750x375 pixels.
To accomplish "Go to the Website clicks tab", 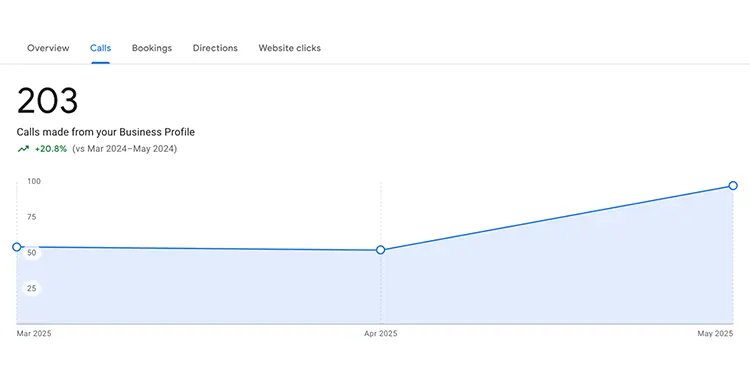I will [x=289, y=48].
